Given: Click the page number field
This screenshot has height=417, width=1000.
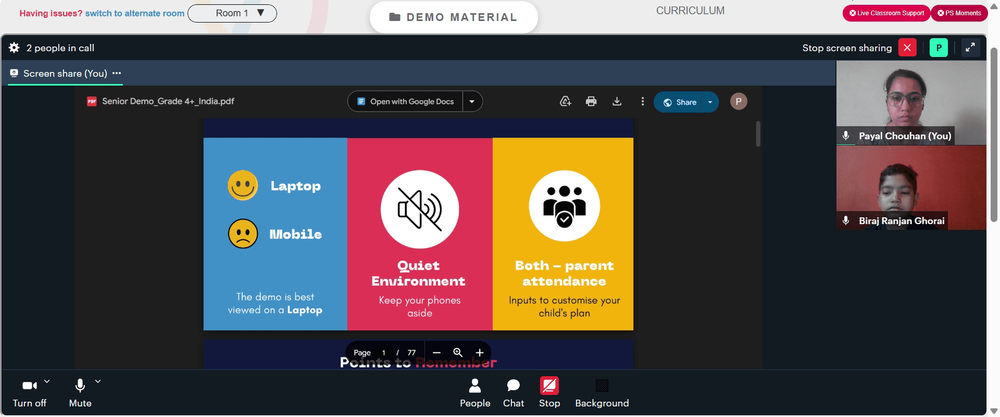Looking at the screenshot, I should click(384, 353).
